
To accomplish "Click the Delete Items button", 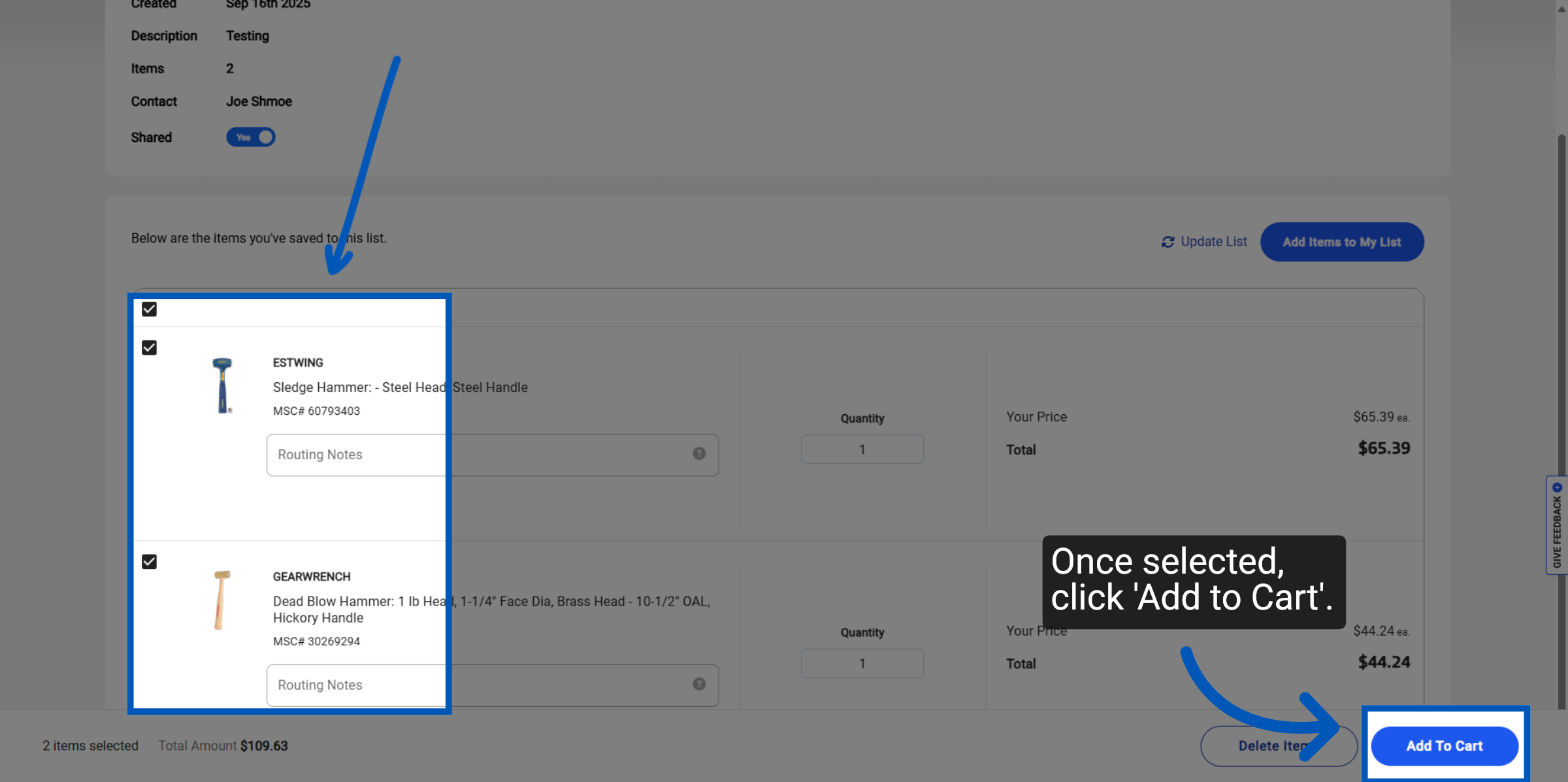I will pyautogui.click(x=1279, y=746).
